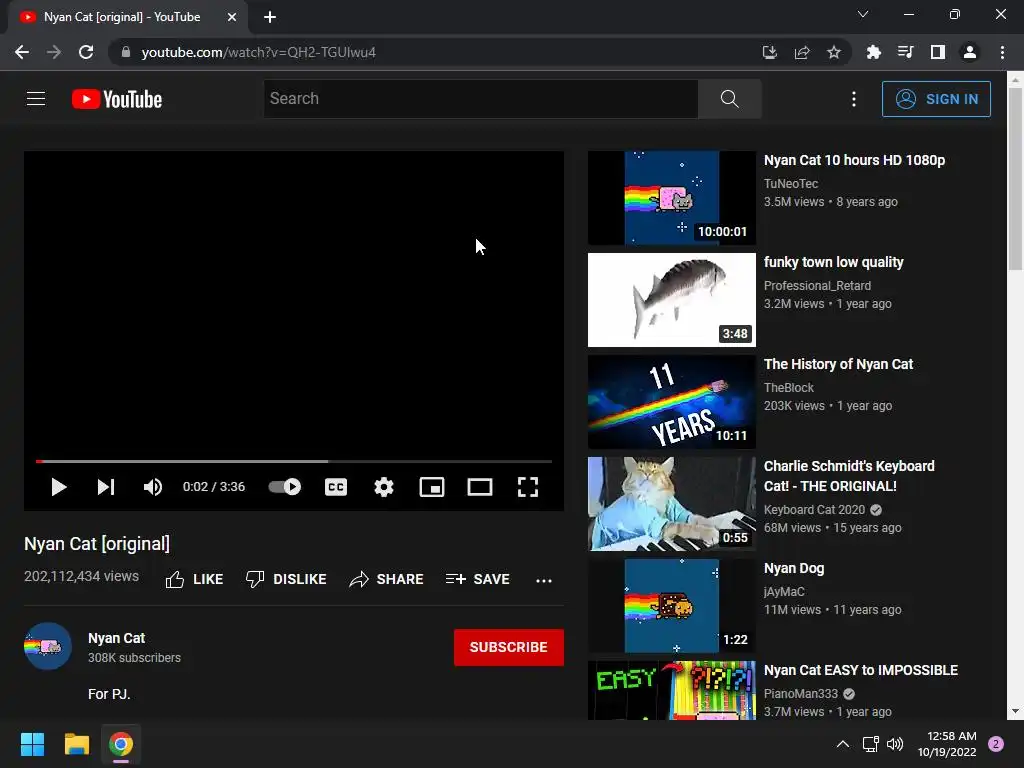1024x768 pixels.
Task: Switch to theater mode
Action: coord(480,487)
